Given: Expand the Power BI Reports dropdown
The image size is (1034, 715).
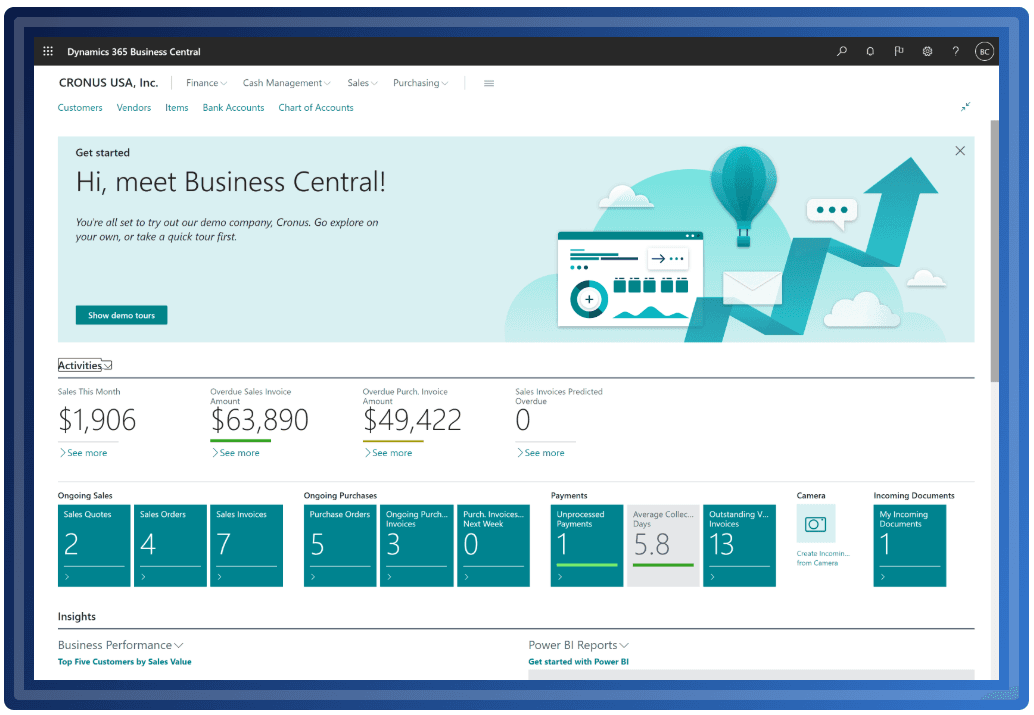Looking at the screenshot, I should 578,645.
